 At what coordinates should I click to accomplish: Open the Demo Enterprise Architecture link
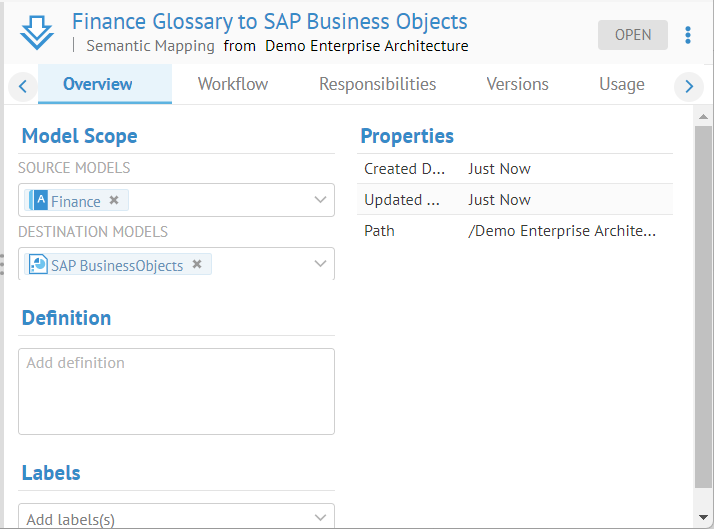[x=366, y=46]
